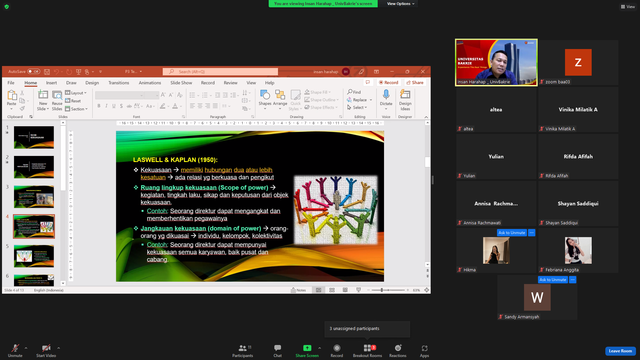Click the Undo arrow icon

tap(56, 72)
